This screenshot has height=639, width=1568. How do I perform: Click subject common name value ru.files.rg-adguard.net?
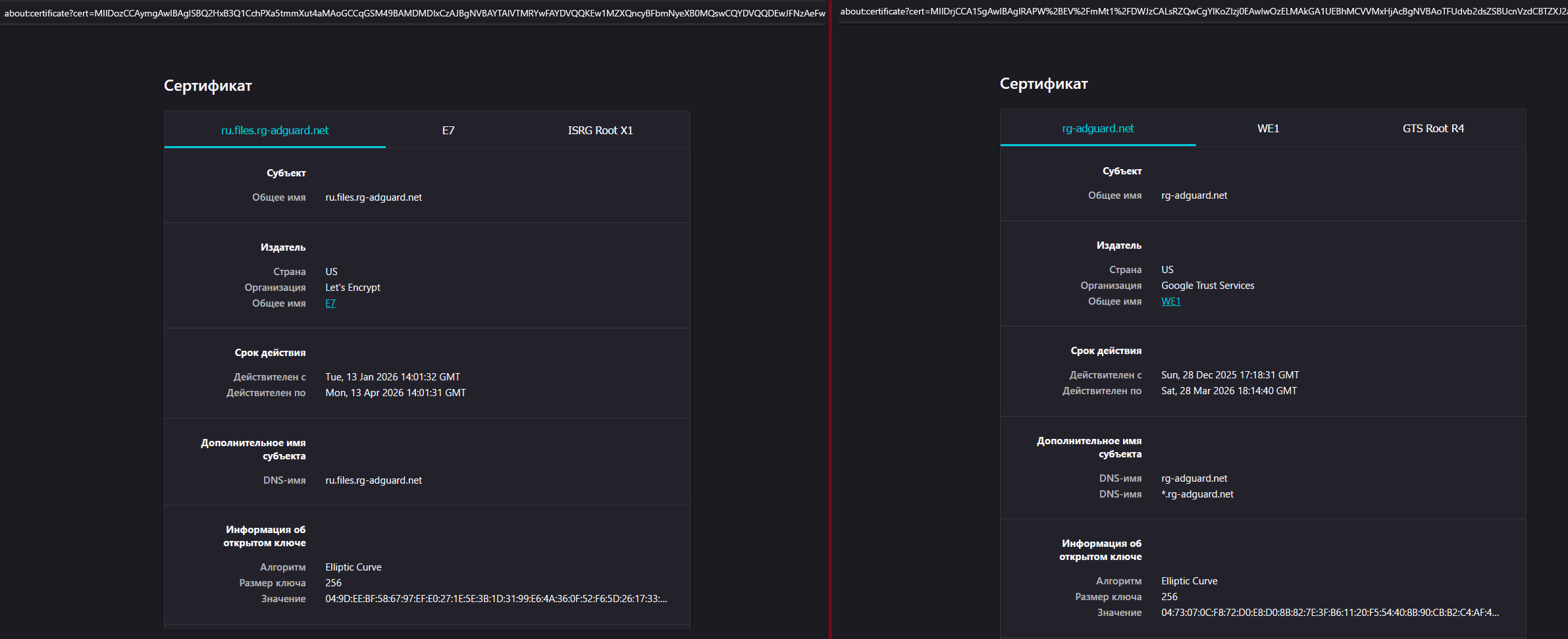pyautogui.click(x=374, y=197)
